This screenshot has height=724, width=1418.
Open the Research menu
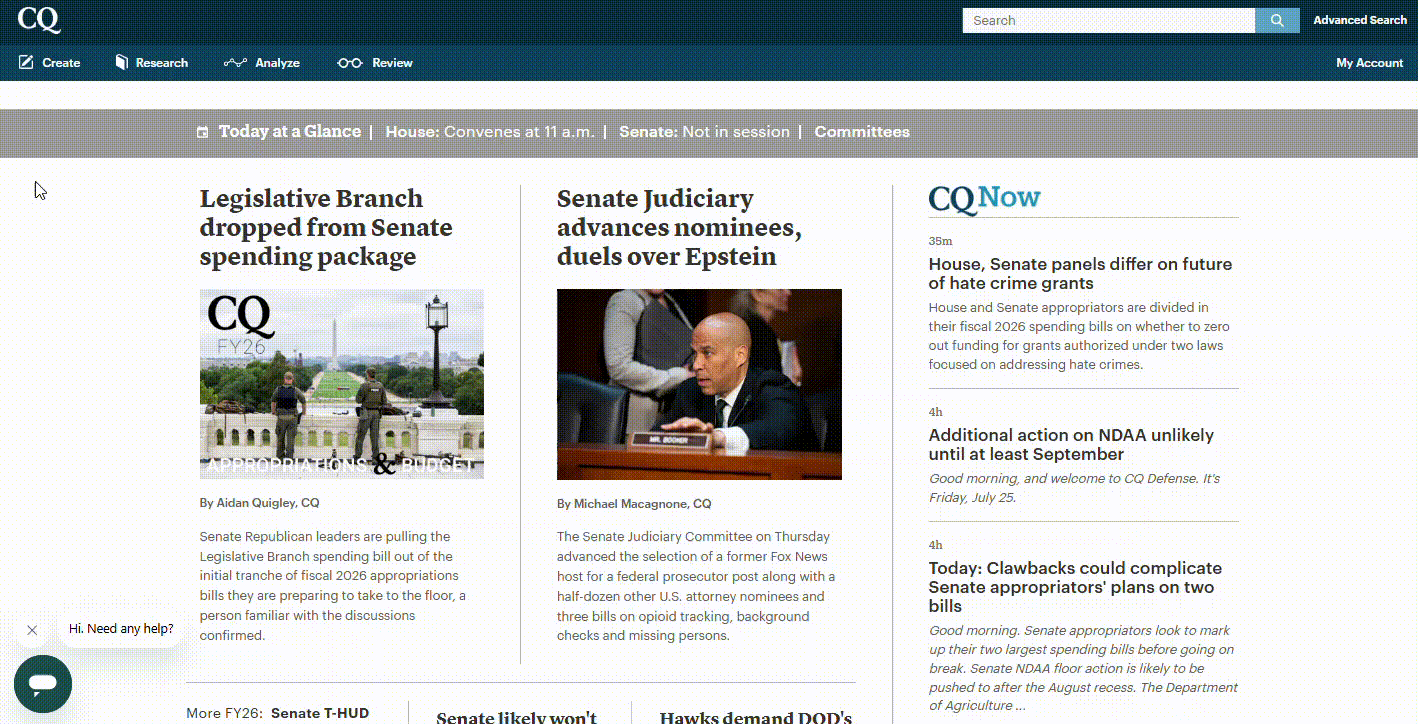(151, 62)
